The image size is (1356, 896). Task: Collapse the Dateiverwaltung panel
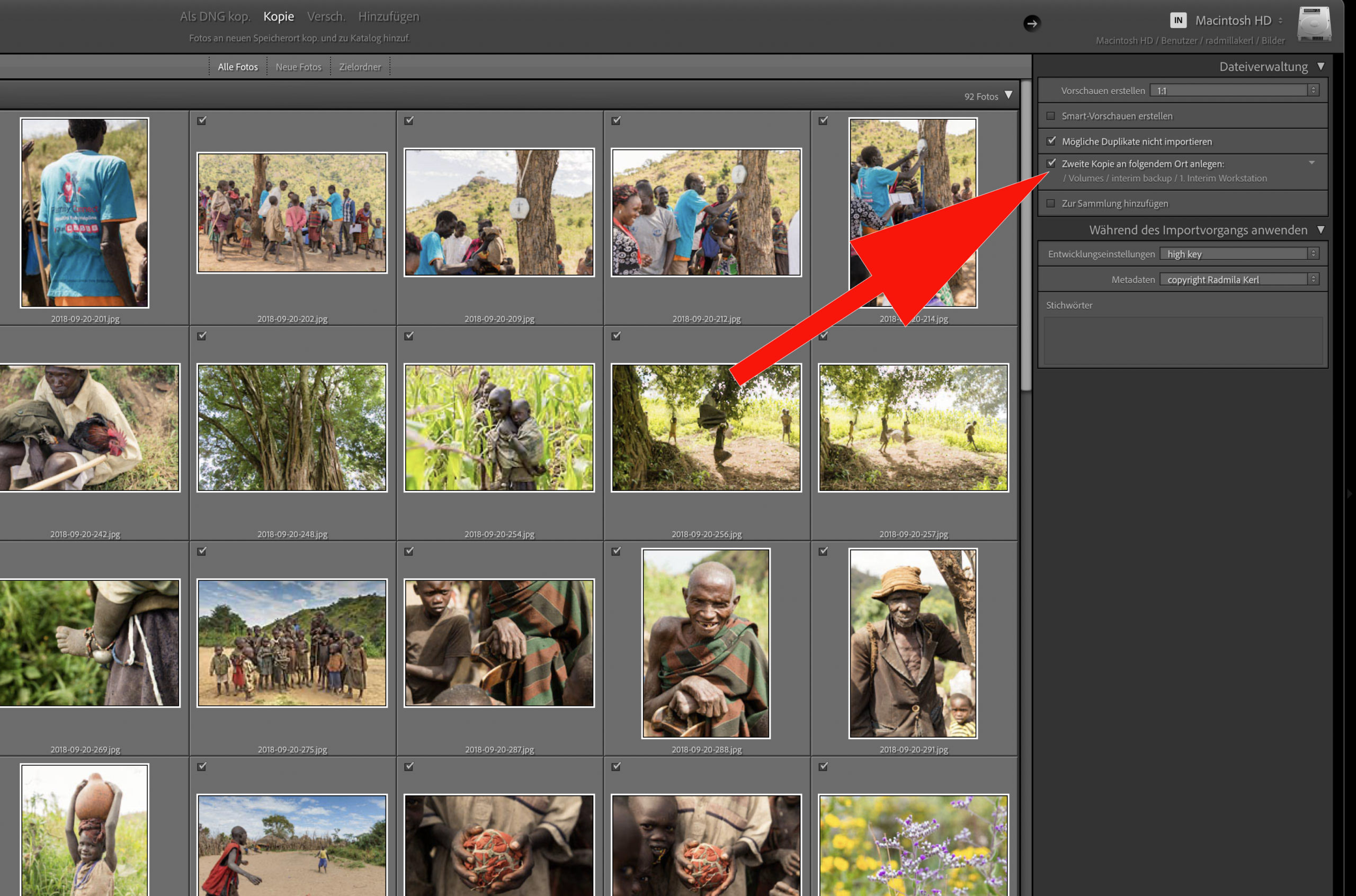(x=1321, y=66)
